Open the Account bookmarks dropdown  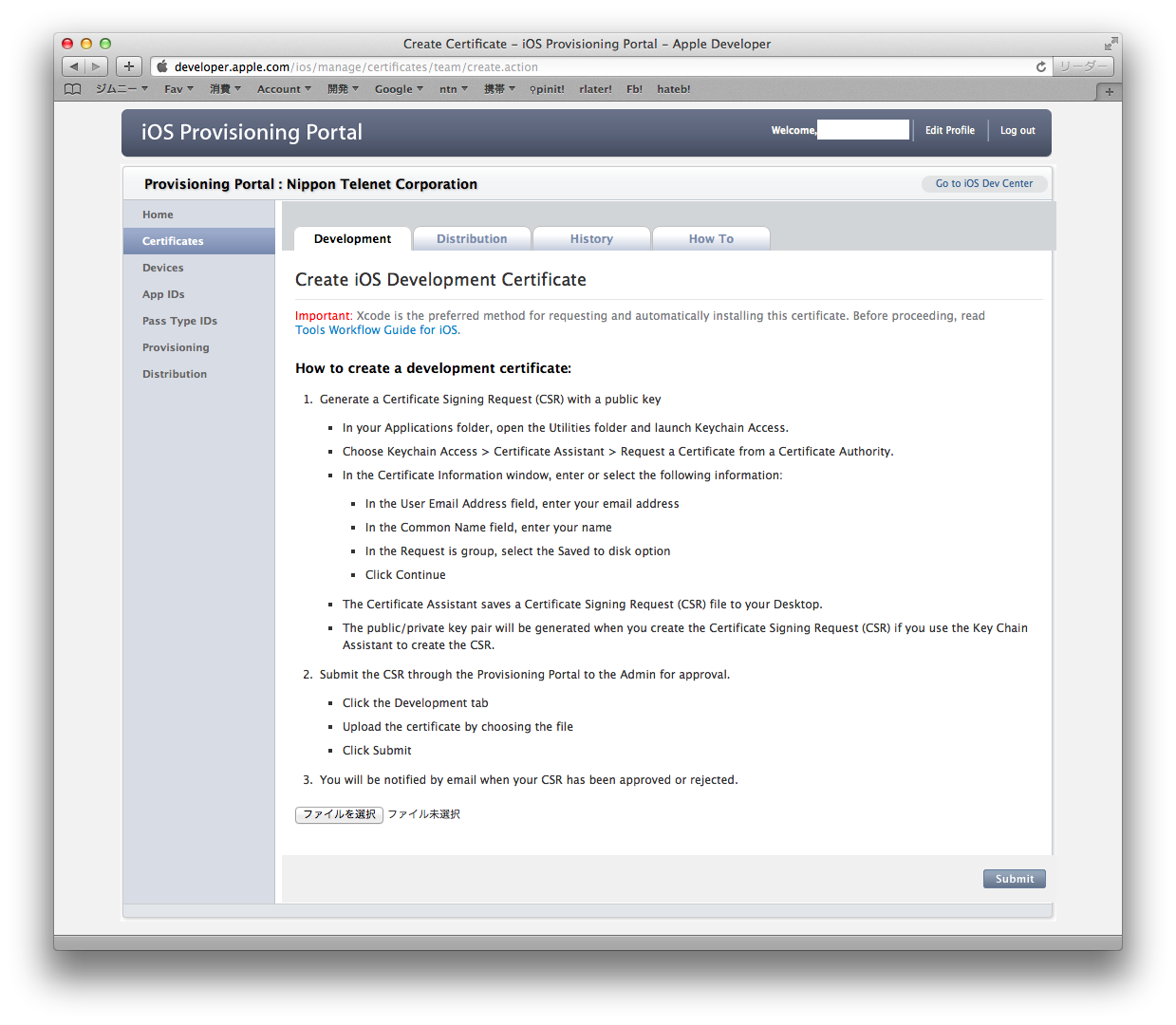pos(284,89)
